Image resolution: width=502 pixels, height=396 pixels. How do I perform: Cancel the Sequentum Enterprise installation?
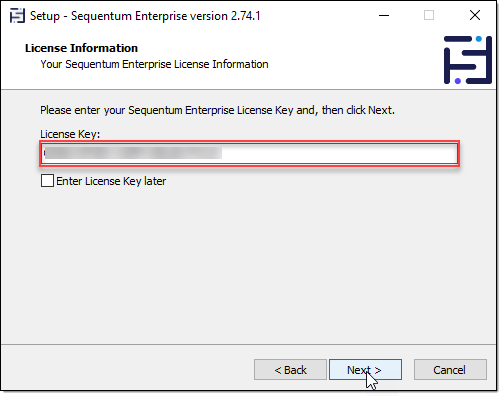(x=450, y=370)
